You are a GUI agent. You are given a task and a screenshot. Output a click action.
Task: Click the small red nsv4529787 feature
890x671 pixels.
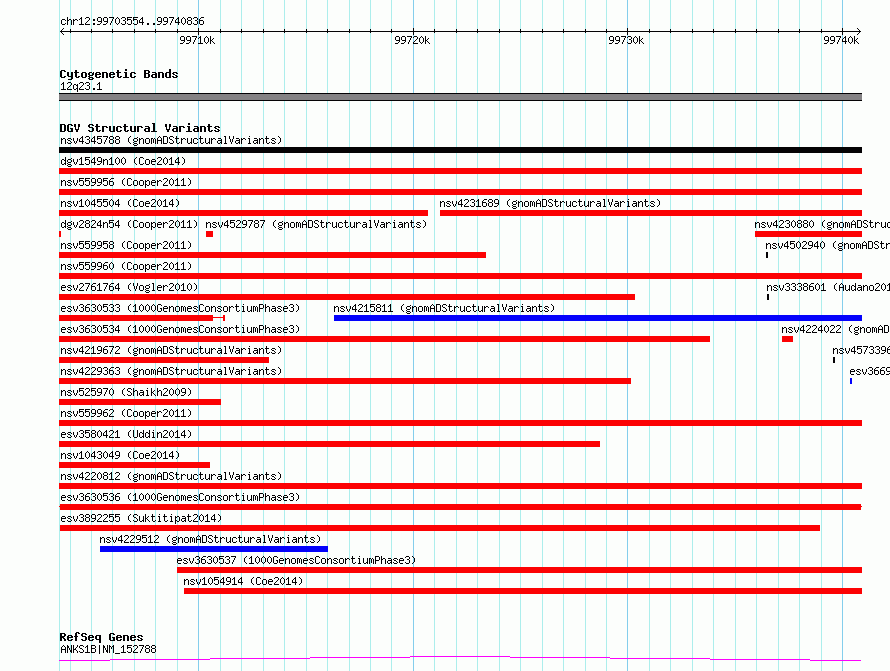(209, 234)
